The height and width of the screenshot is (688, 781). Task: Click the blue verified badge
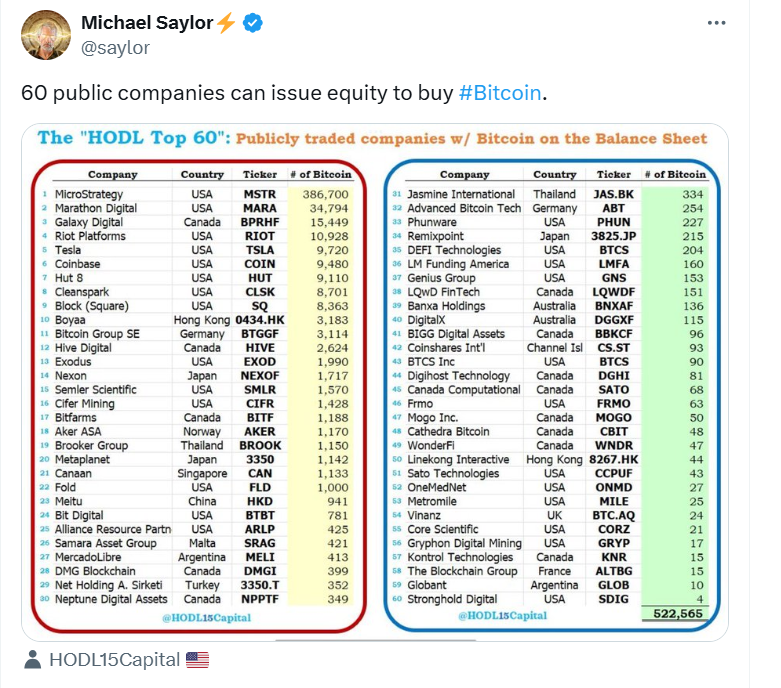pyautogui.click(x=253, y=23)
